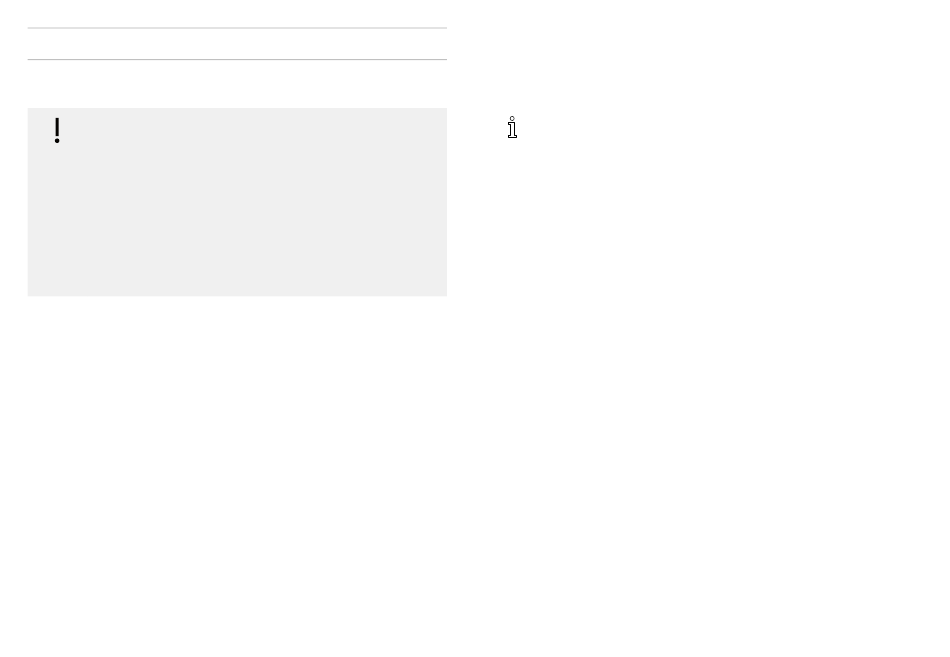Click the upper horizontal divider line

[237, 28]
